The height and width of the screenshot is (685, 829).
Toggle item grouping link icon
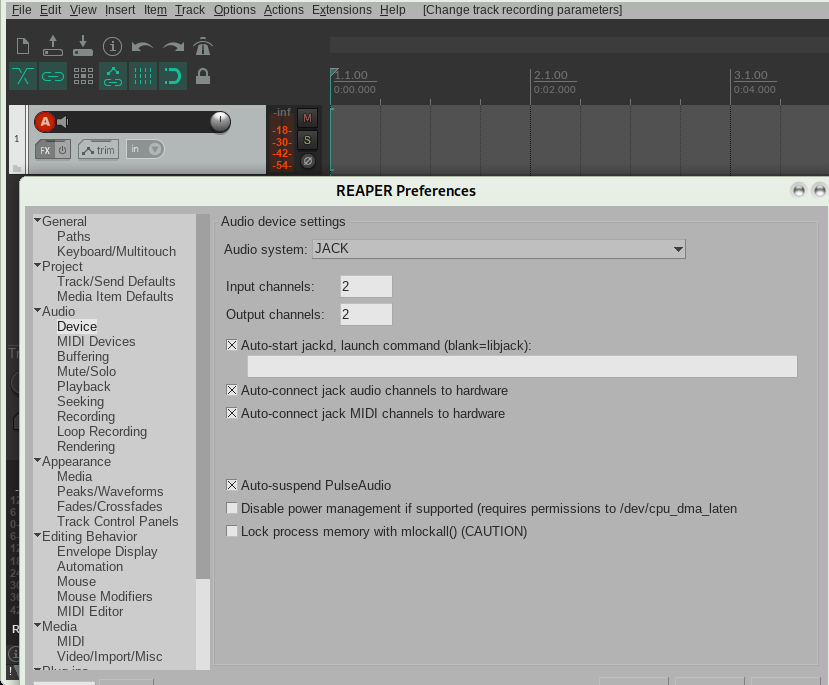[x=53, y=77]
